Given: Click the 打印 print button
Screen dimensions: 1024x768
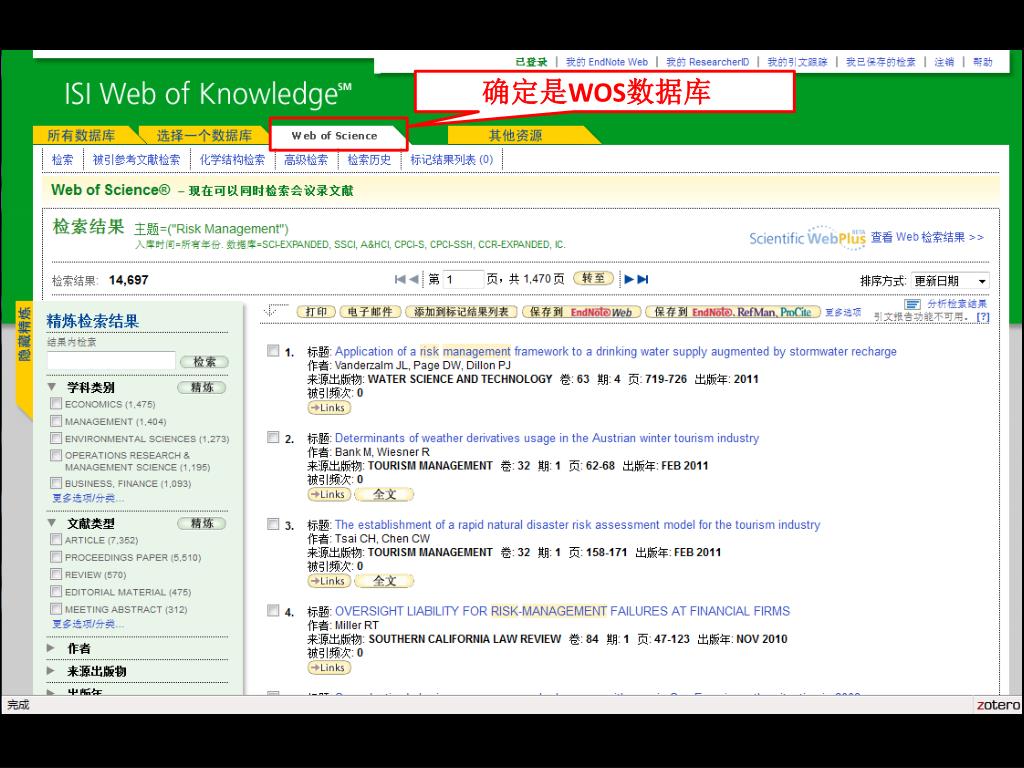Looking at the screenshot, I should pos(316,312).
